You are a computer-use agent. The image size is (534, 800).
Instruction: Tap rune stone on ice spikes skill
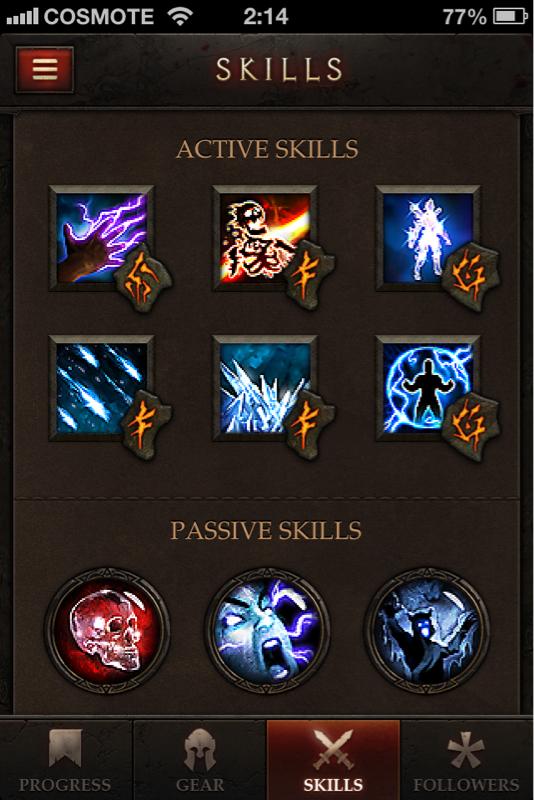coord(308,426)
